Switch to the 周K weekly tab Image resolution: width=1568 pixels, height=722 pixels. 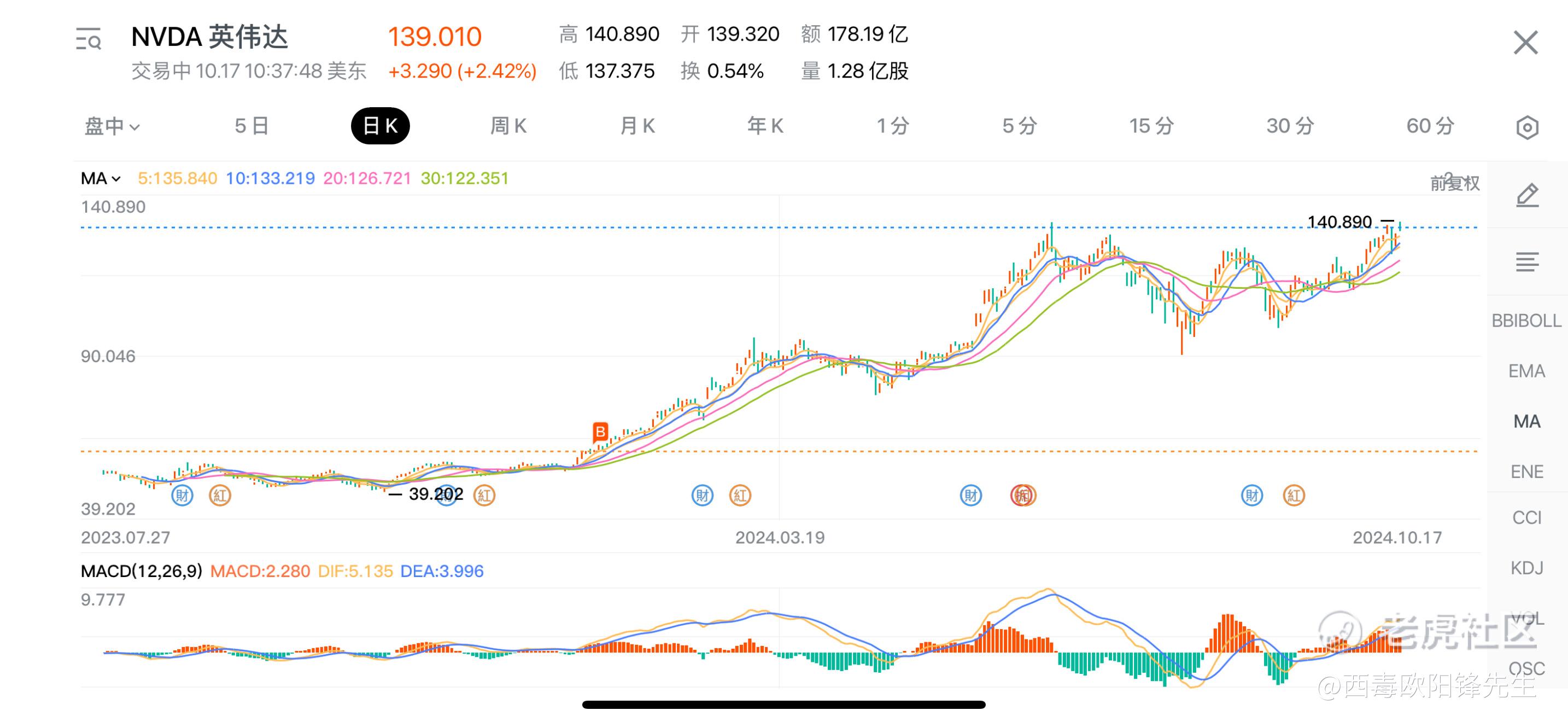tap(508, 126)
